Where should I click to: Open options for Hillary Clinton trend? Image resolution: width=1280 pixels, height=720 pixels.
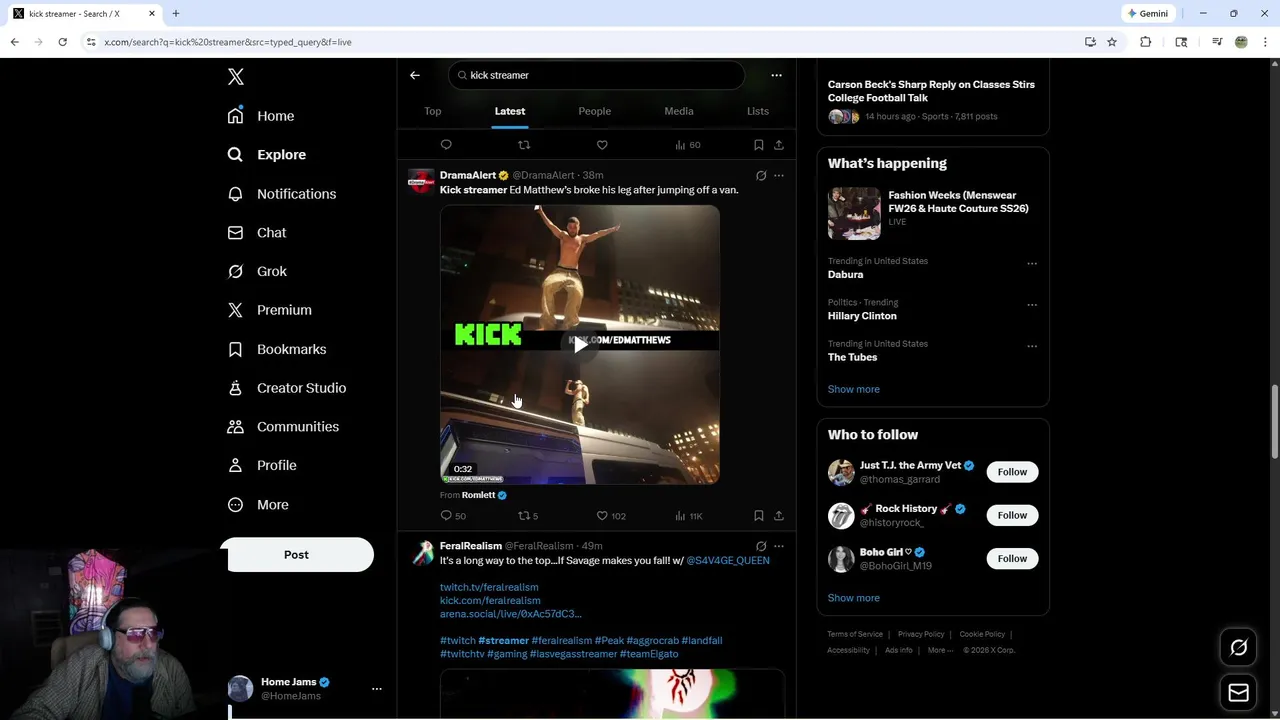1032,305
